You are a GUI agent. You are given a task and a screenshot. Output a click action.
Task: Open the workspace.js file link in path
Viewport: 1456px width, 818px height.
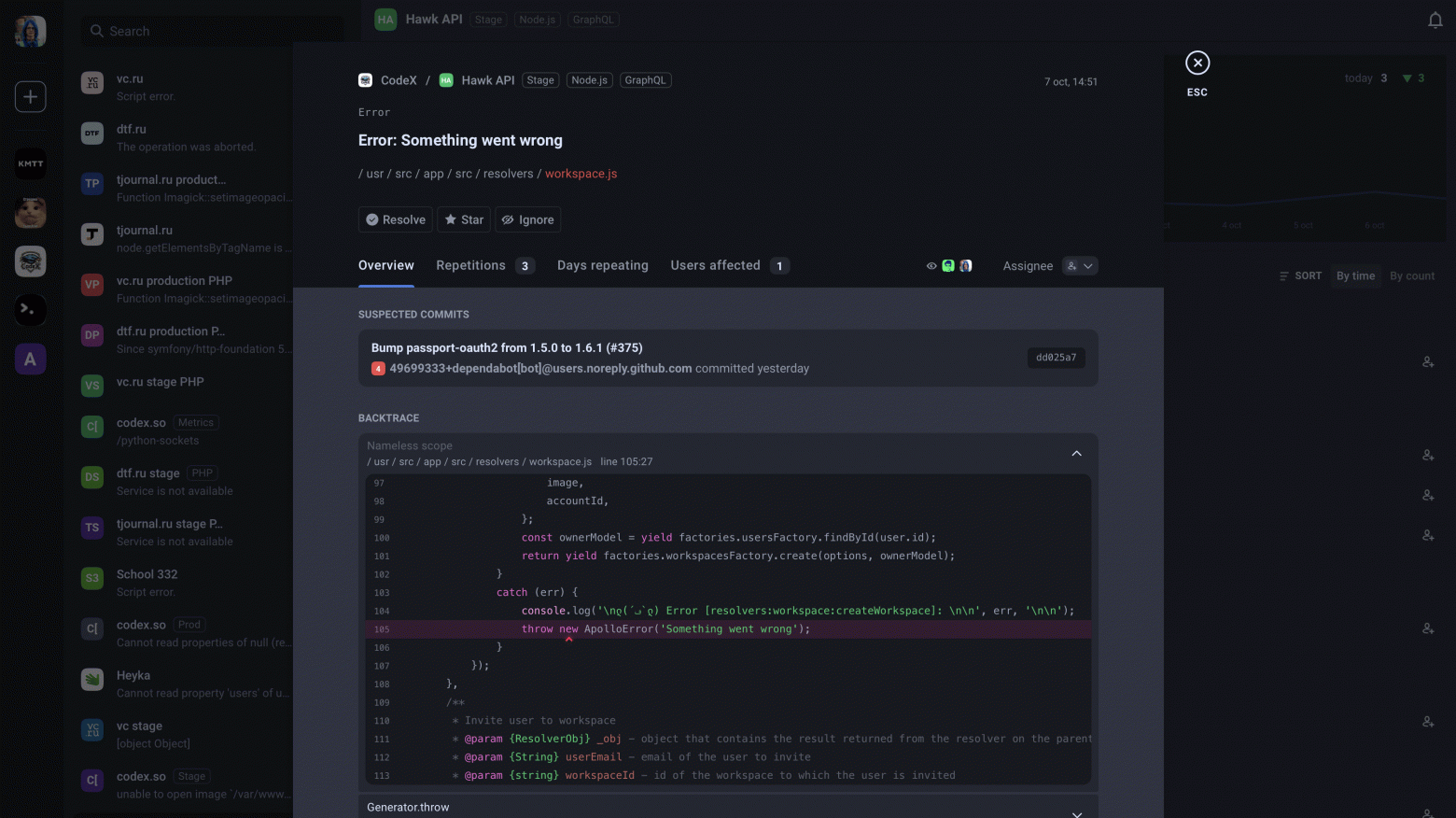point(581,174)
